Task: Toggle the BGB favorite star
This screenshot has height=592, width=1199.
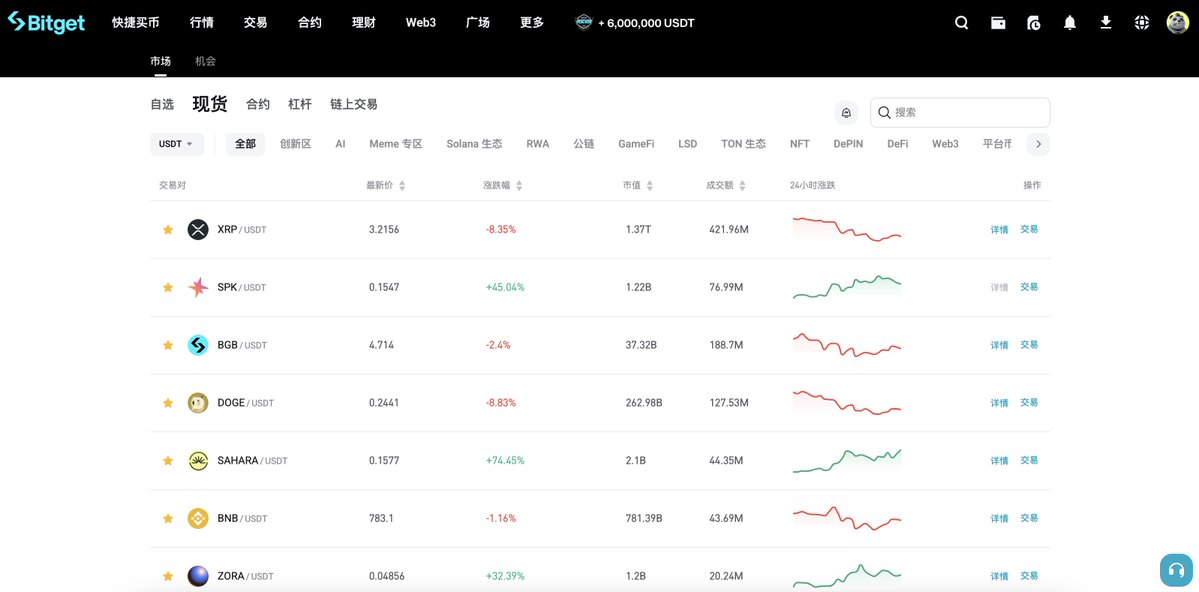Action: (x=168, y=345)
